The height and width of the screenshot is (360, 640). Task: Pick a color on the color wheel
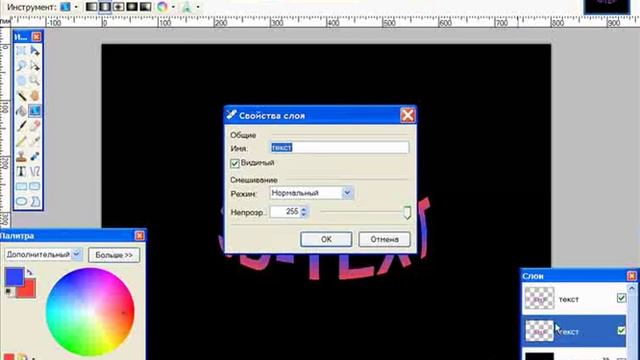coord(90,312)
